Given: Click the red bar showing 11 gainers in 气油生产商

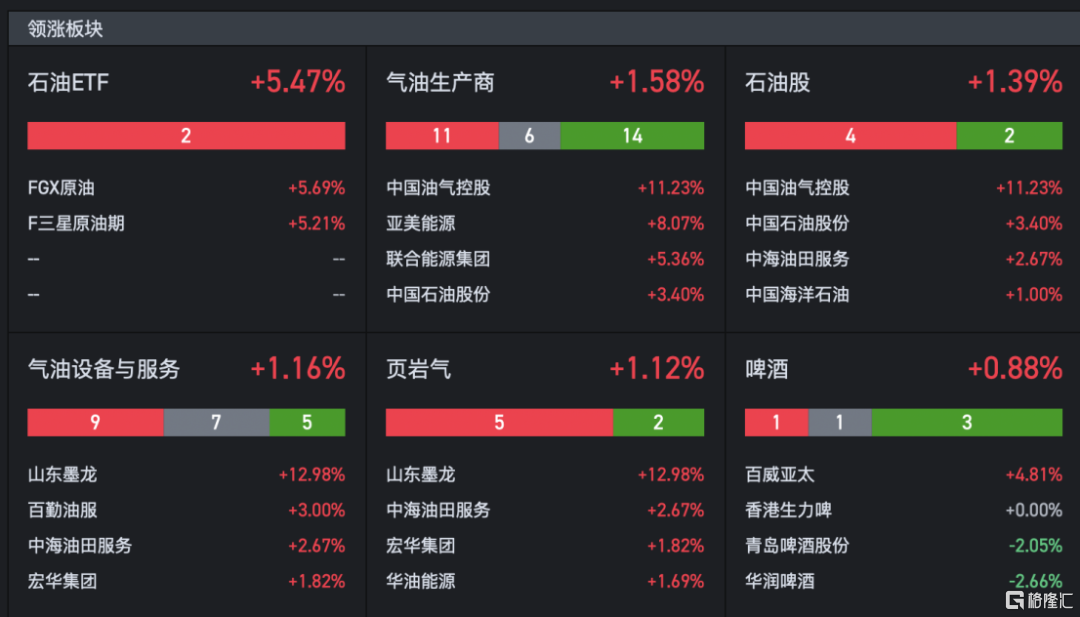Looking at the screenshot, I should [x=442, y=136].
